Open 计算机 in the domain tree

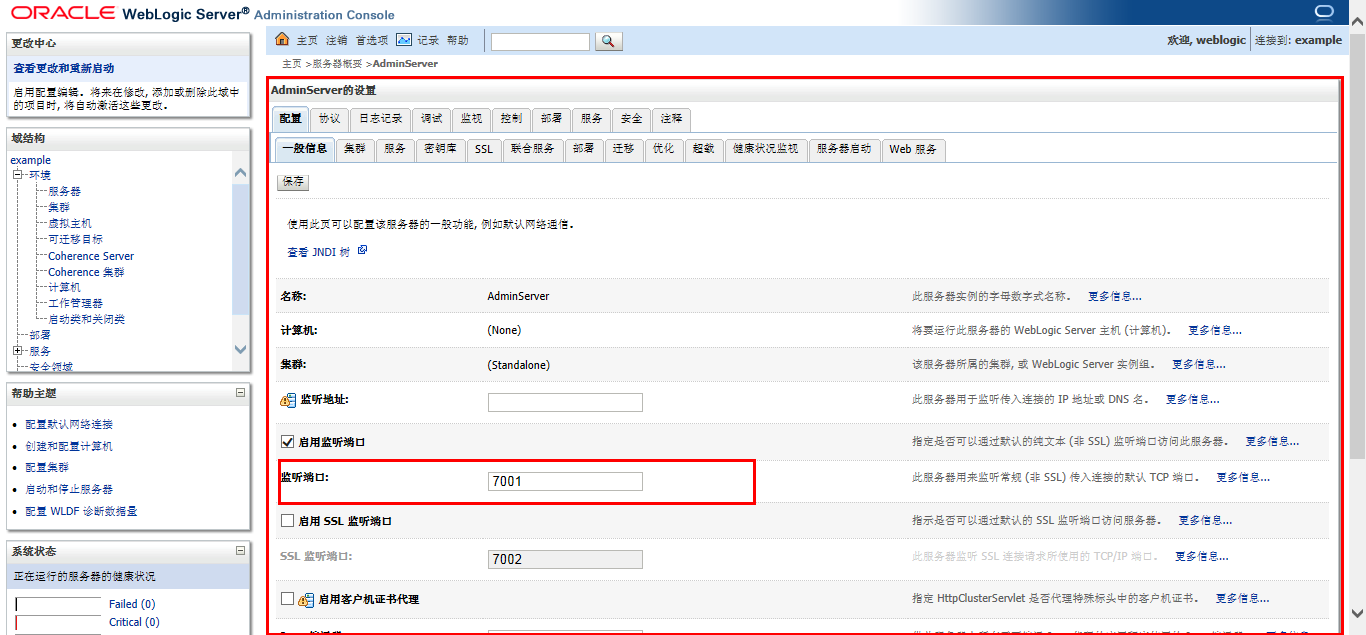pos(65,287)
